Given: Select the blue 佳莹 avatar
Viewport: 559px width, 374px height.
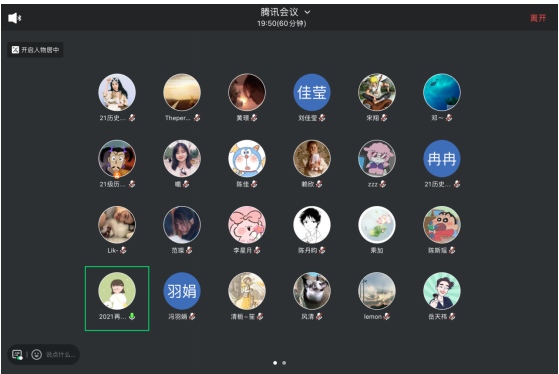Looking at the screenshot, I should 312,92.
